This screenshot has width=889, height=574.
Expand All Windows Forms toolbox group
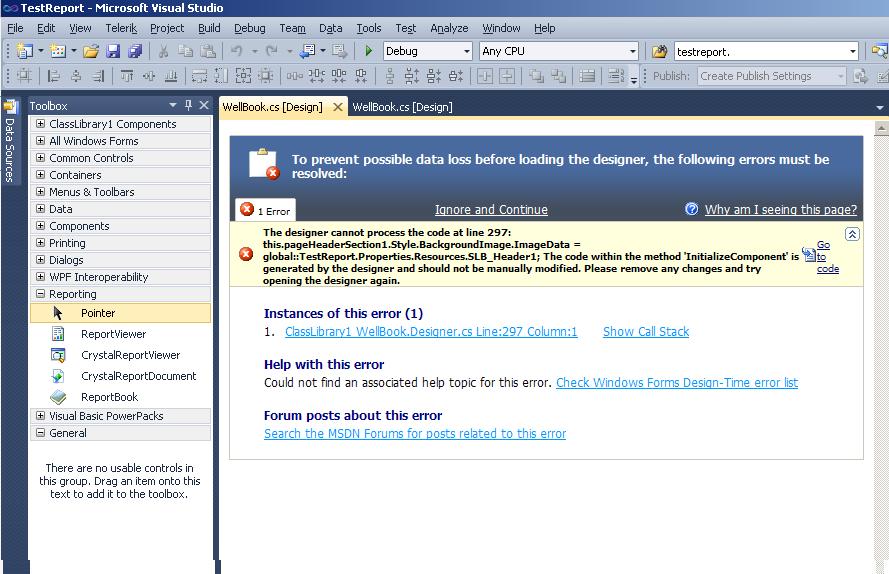(40, 141)
